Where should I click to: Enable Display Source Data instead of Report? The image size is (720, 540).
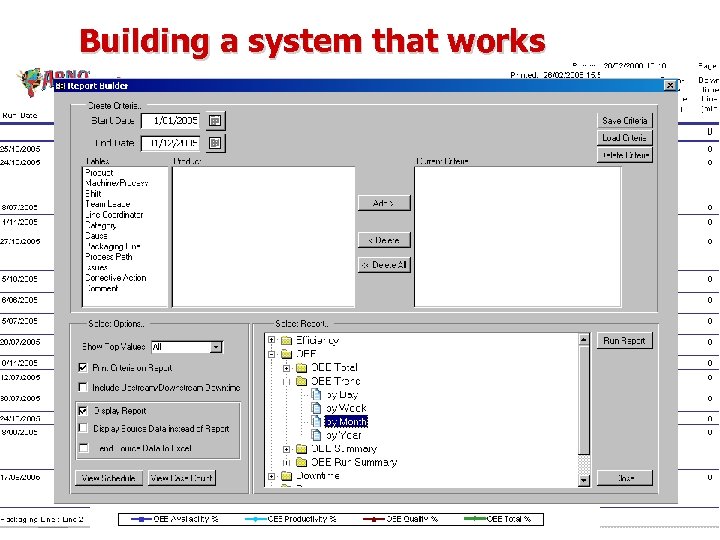83,428
